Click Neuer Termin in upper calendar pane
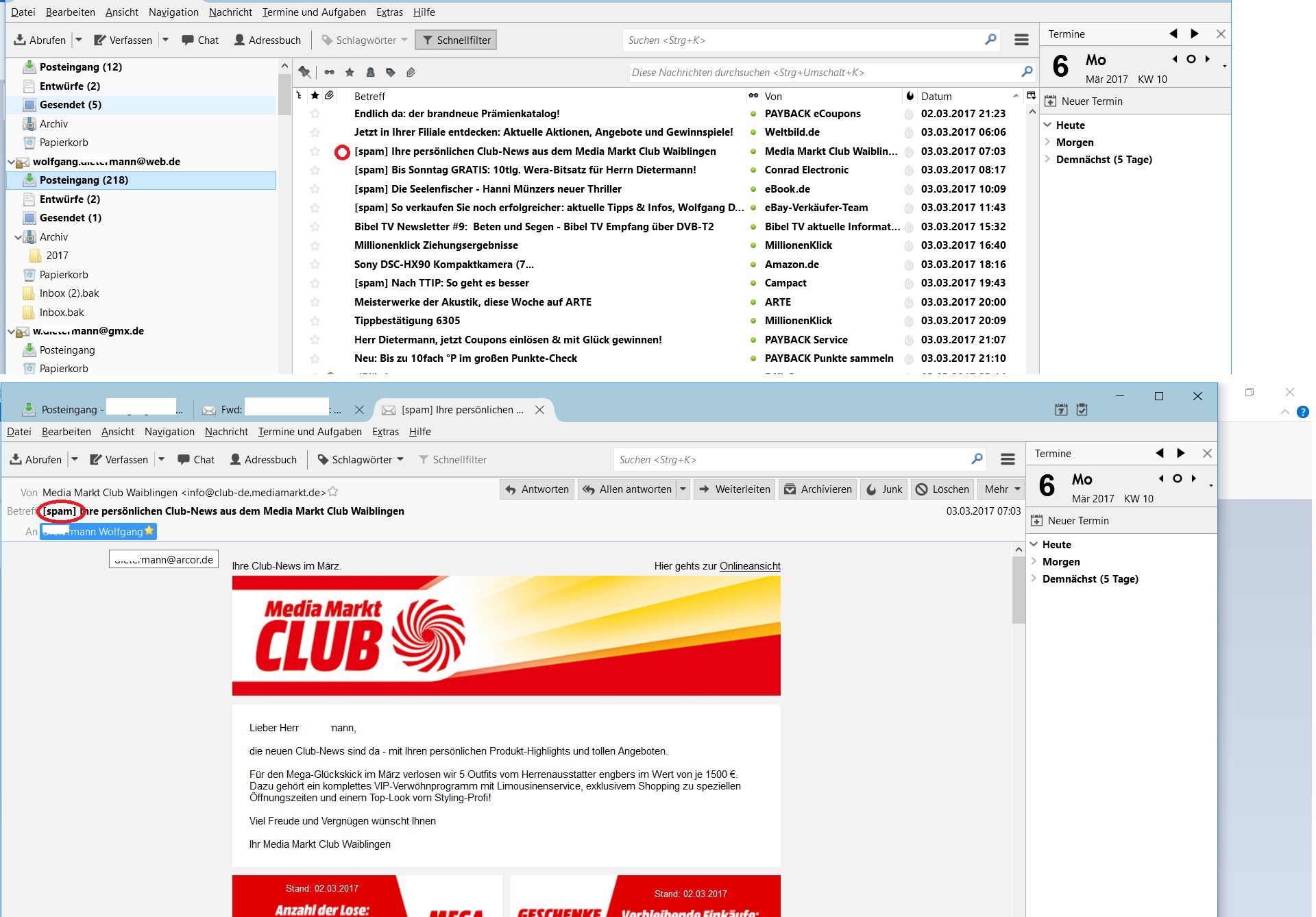Image resolution: width=1316 pixels, height=917 pixels. pyautogui.click(x=1091, y=101)
